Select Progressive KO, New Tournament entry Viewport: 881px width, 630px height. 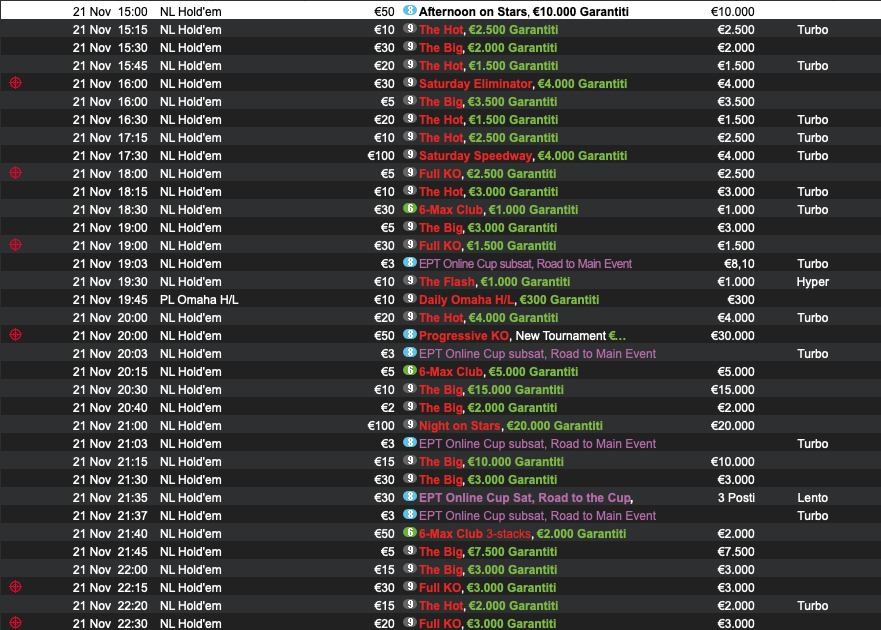click(x=523, y=336)
